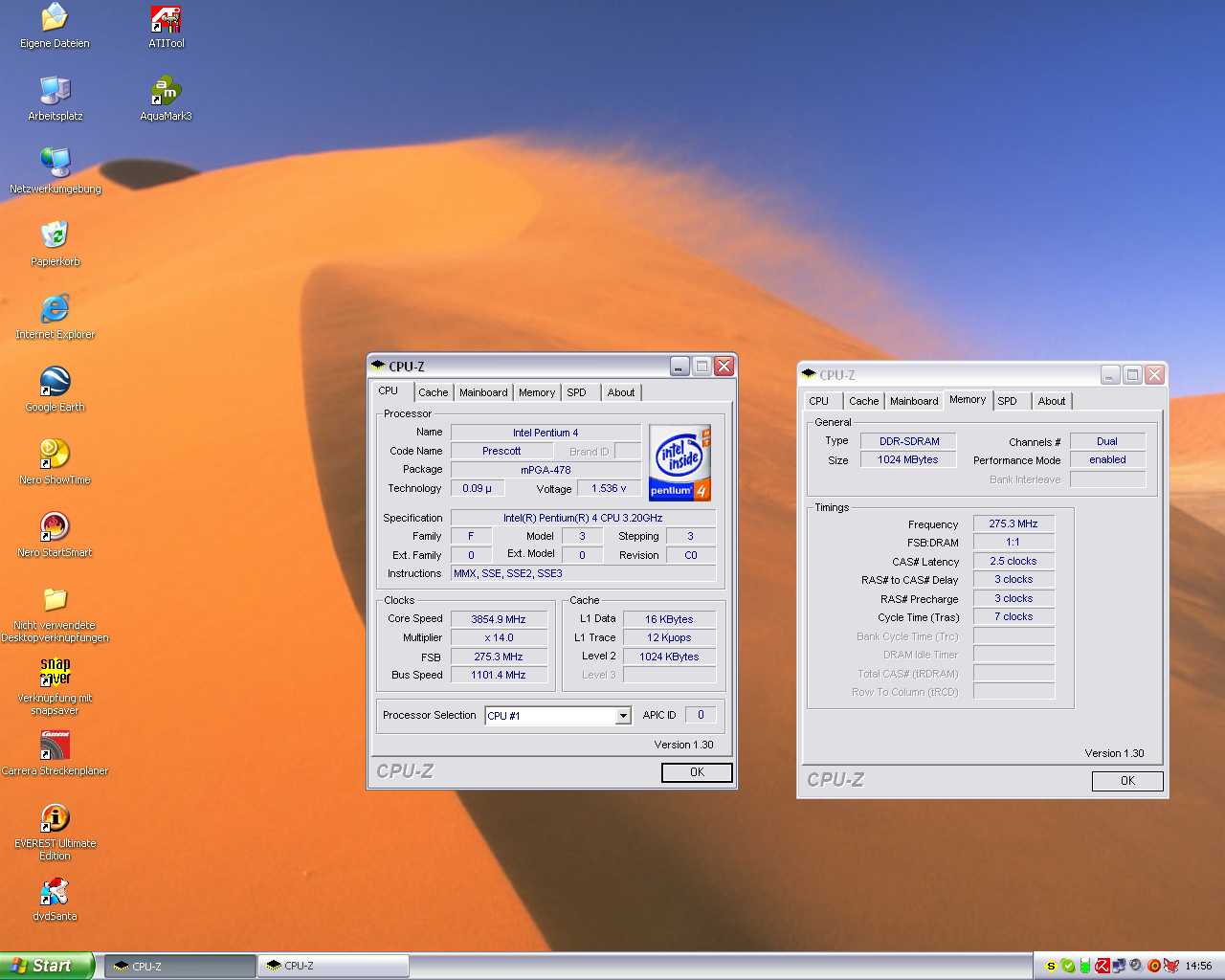Click the network computers tray icon
The image size is (1225, 980).
[1119, 965]
